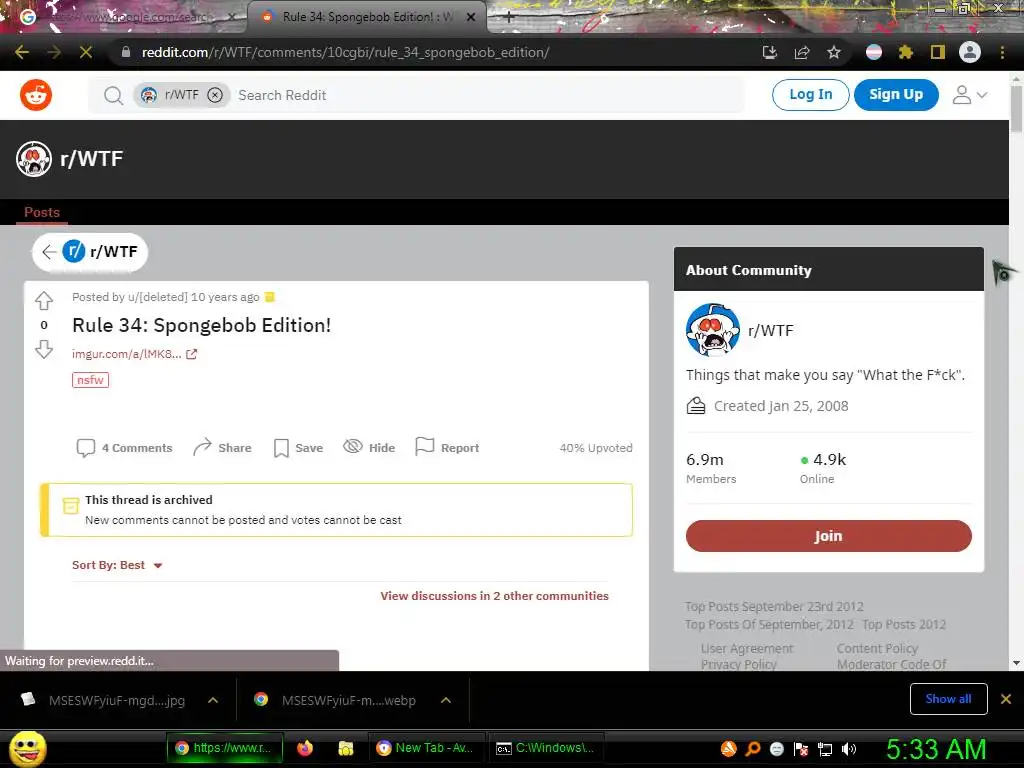Open the extensions puzzle icon
Viewport: 1024px width, 768px height.
pyautogui.click(x=906, y=52)
